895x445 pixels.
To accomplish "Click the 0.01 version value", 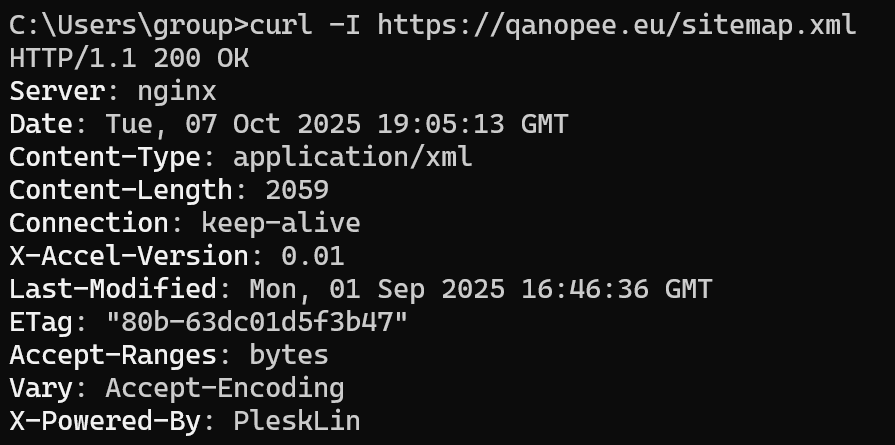I will tap(313, 256).
